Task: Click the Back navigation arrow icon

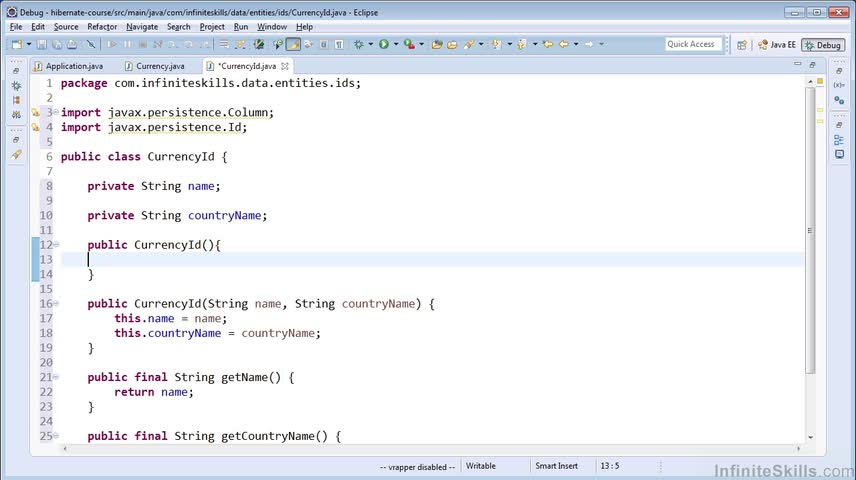Action: click(x=564, y=44)
